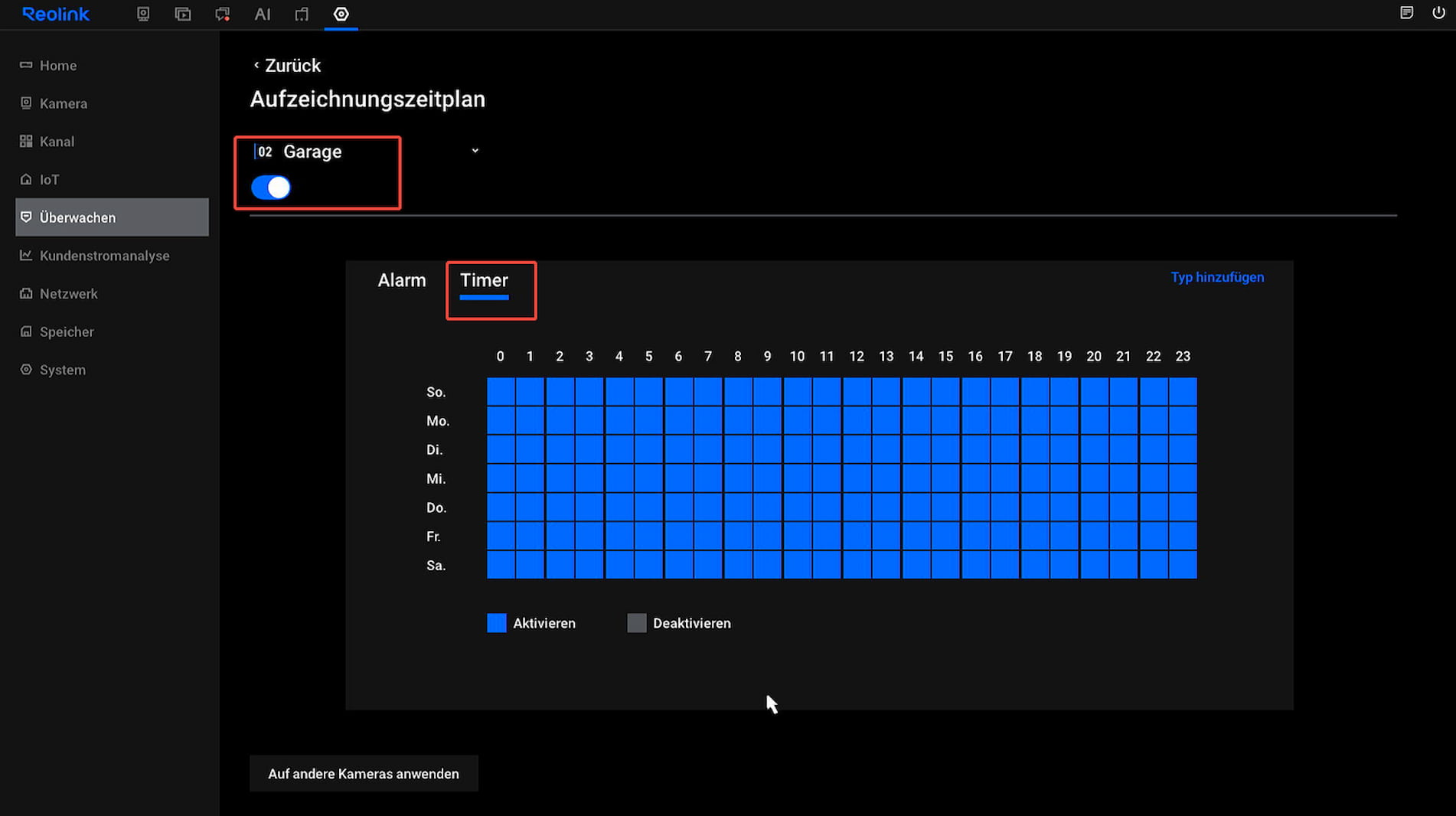Image resolution: width=1456 pixels, height=816 pixels.
Task: Click the Sa. row label
Action: click(x=436, y=566)
